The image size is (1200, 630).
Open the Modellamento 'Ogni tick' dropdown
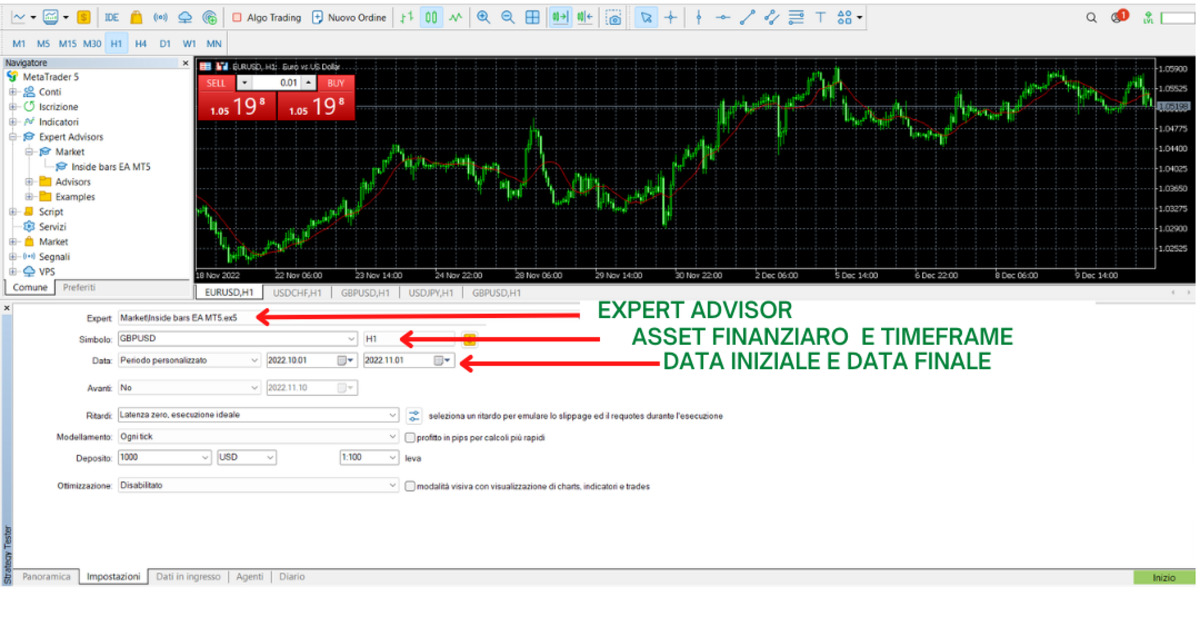(392, 437)
